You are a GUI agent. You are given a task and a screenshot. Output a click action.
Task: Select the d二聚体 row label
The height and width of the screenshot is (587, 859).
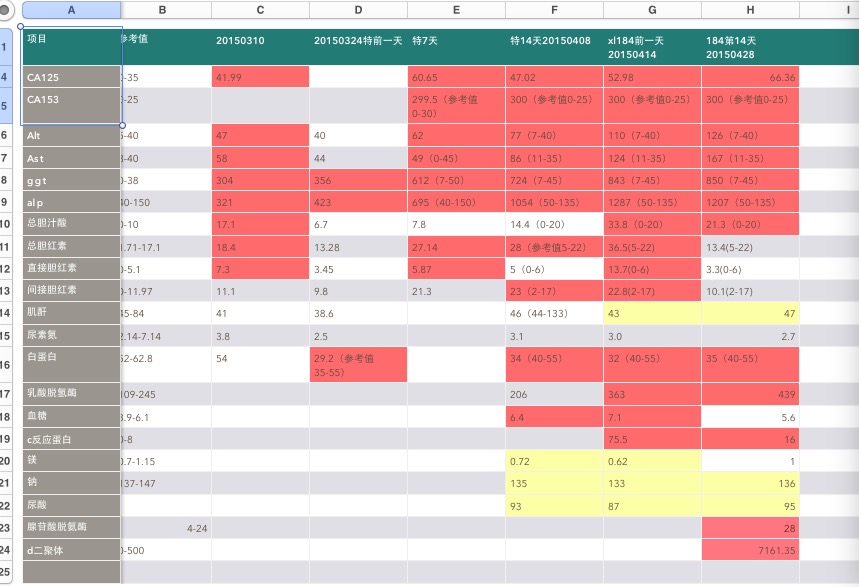click(x=72, y=550)
